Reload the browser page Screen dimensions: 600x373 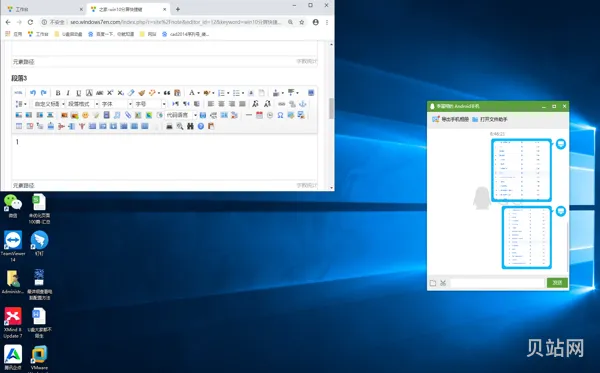point(30,22)
